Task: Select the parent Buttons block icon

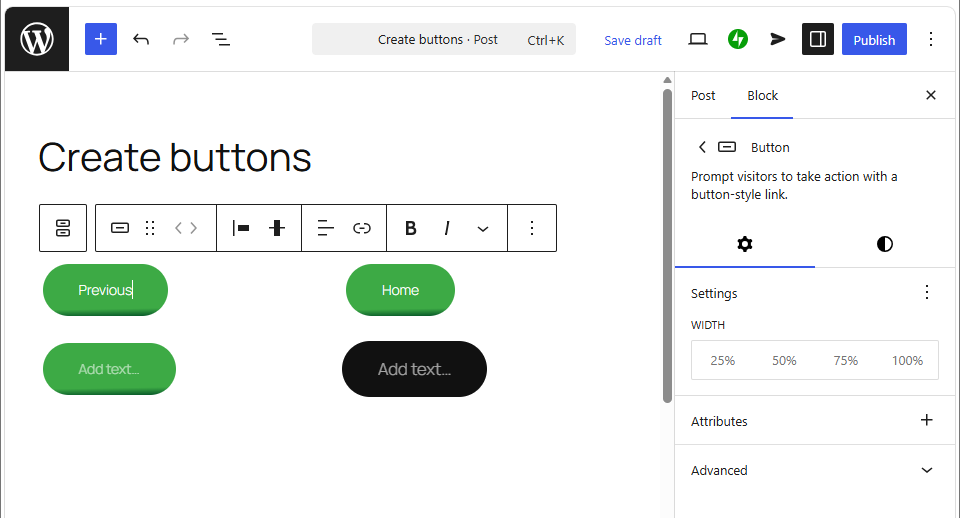Action: (x=63, y=228)
